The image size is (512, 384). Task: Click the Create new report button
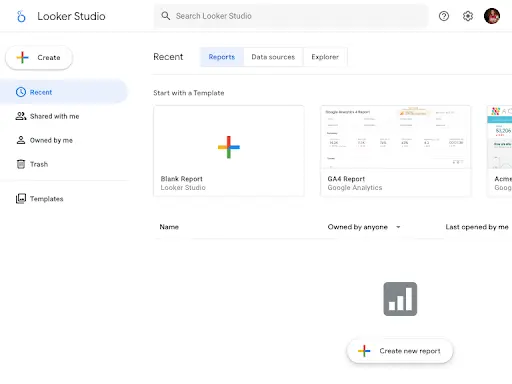point(400,351)
